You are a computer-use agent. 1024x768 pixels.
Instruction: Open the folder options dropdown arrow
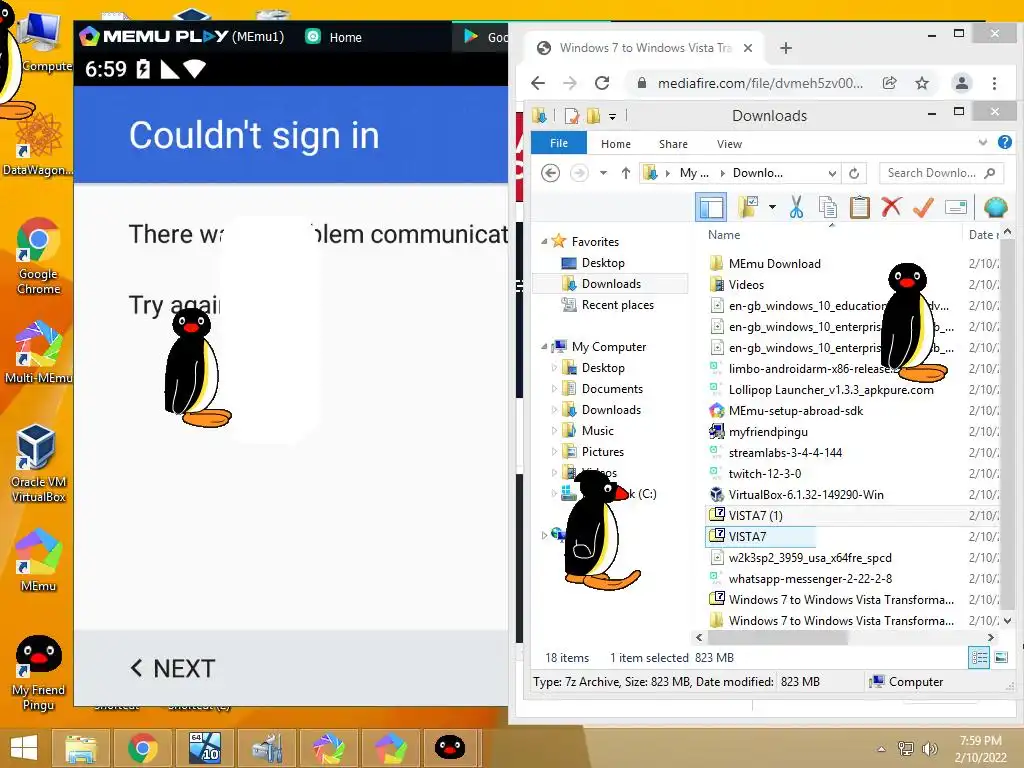[773, 208]
